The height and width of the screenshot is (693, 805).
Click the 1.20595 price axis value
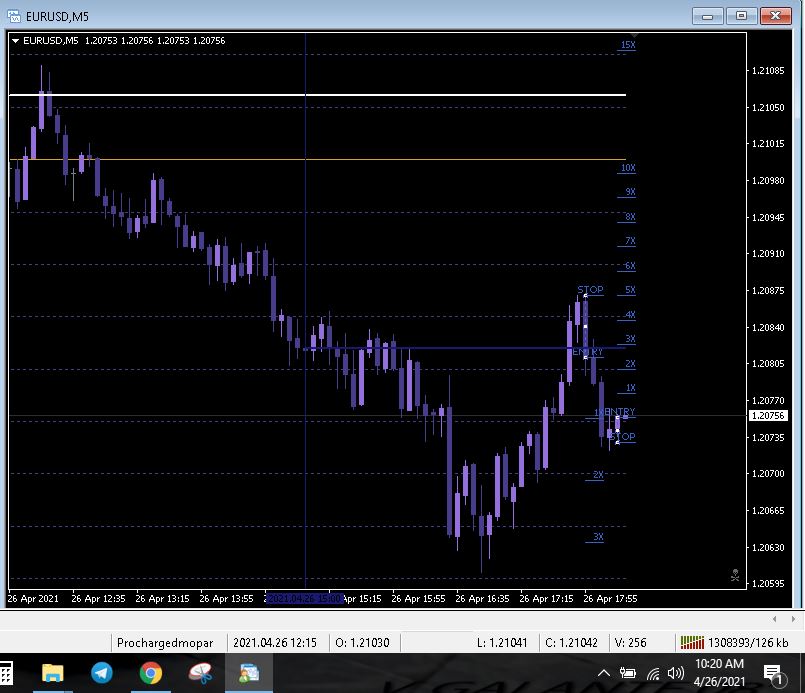point(768,584)
